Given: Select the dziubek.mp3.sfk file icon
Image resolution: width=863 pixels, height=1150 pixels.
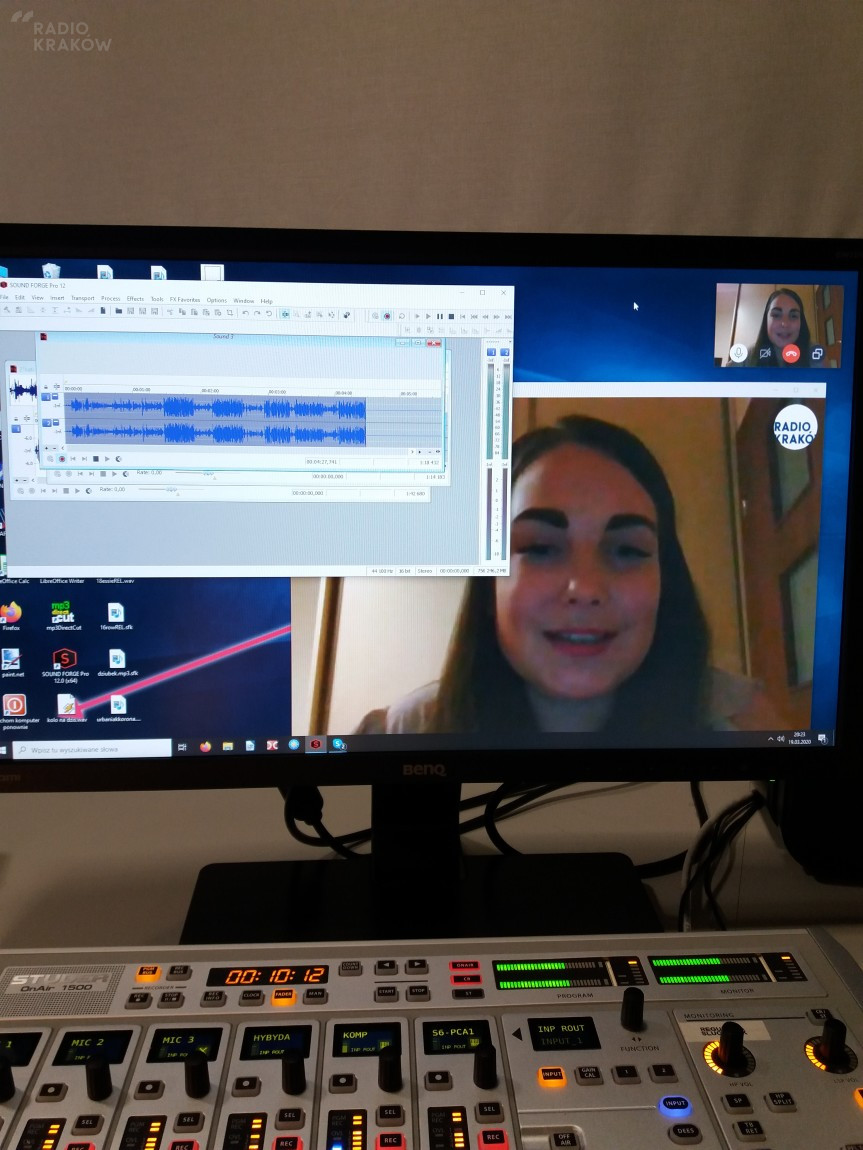Looking at the screenshot, I should pyautogui.click(x=117, y=660).
